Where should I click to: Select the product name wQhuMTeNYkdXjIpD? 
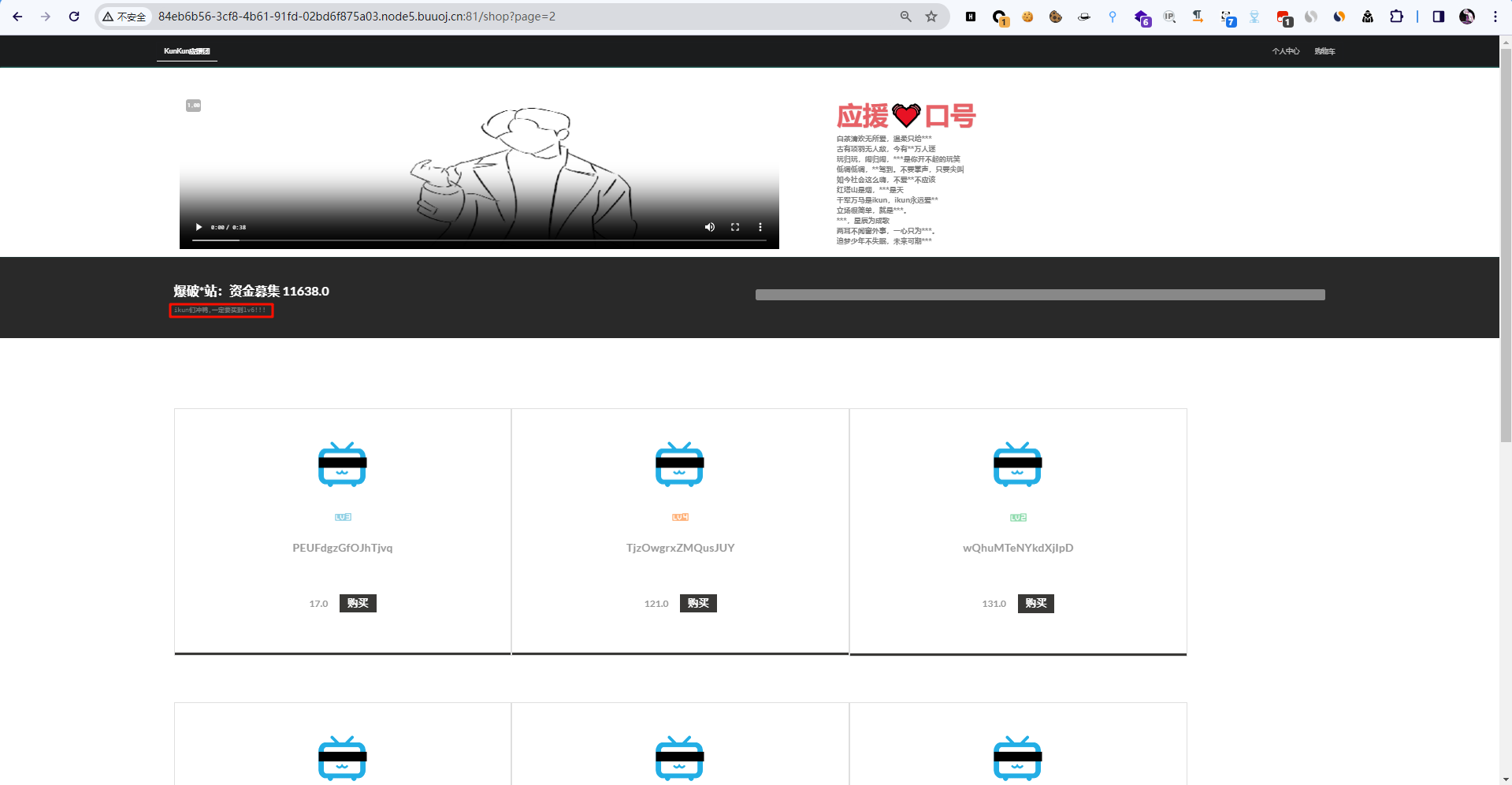coord(1018,548)
